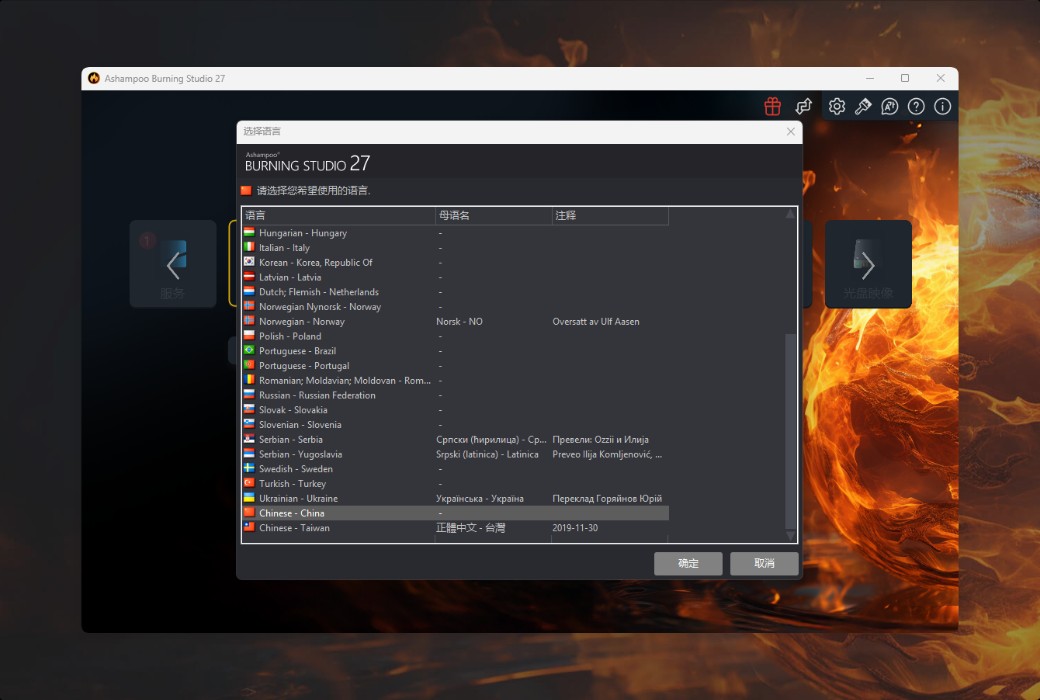
Task: Click the info circle icon
Action: pos(942,106)
